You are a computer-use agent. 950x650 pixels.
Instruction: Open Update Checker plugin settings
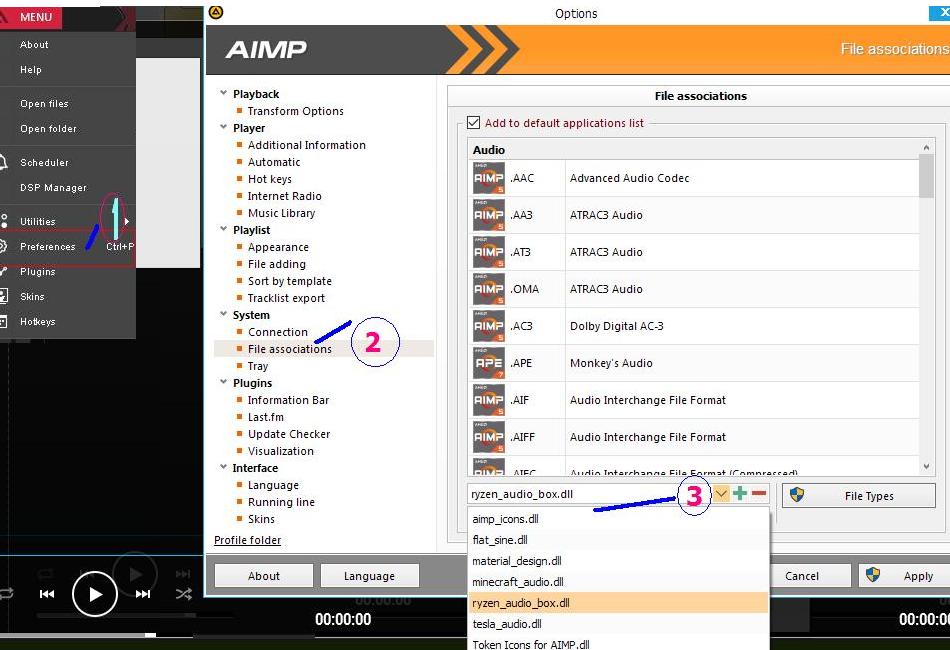pos(289,434)
